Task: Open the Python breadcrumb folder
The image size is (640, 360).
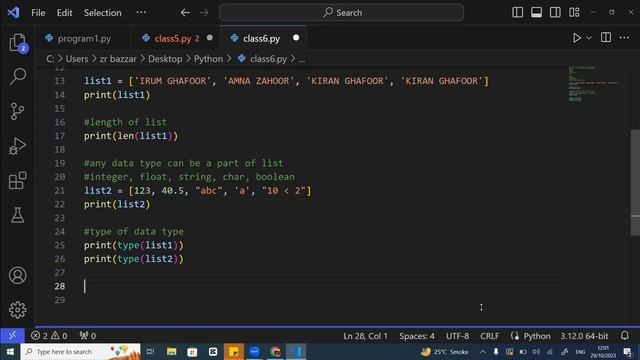Action: pyautogui.click(x=208, y=59)
